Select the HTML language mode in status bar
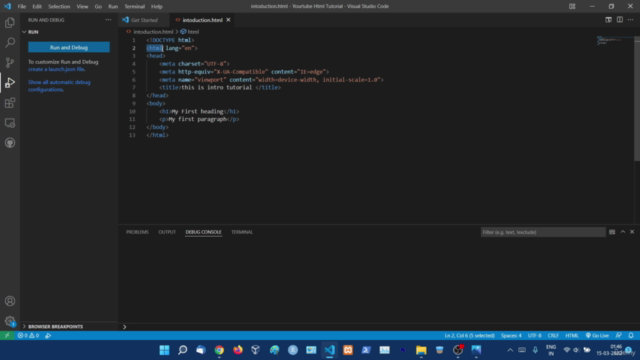The width and height of the screenshot is (640, 360). pos(572,336)
